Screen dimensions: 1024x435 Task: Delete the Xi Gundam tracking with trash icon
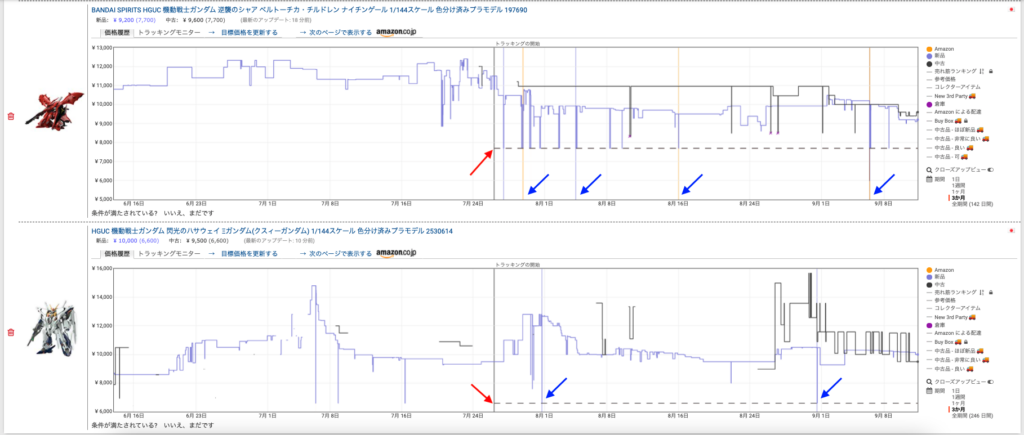click(10, 332)
